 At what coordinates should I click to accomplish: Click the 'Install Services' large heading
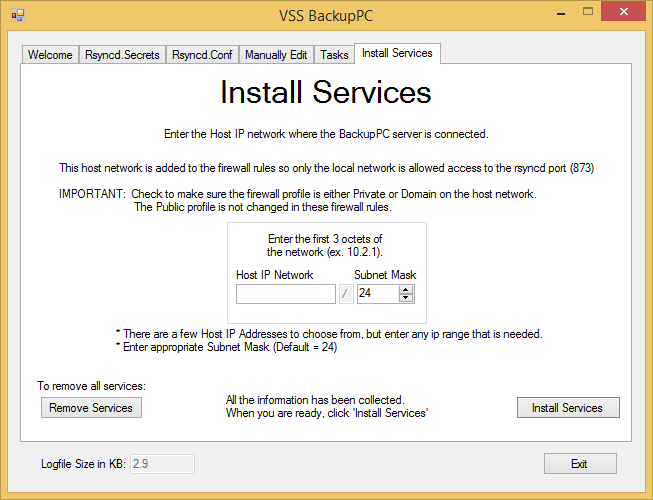coord(326,92)
